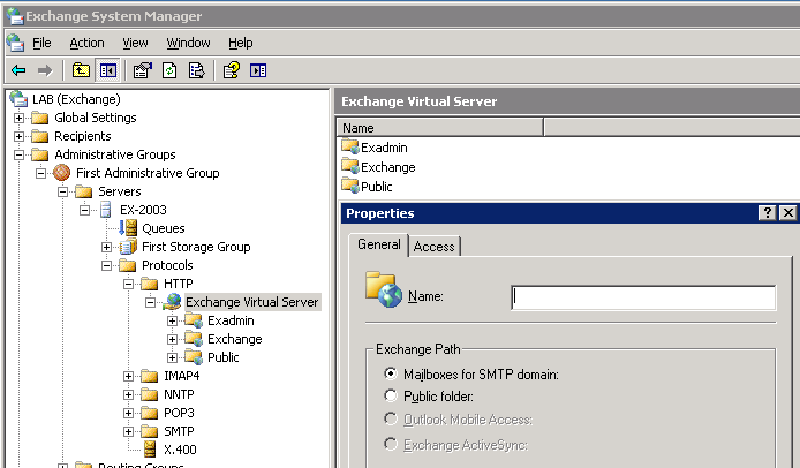The width and height of the screenshot is (800, 468).
Task: Select the "Administrative Groups" tree item text
Action: 115,155
